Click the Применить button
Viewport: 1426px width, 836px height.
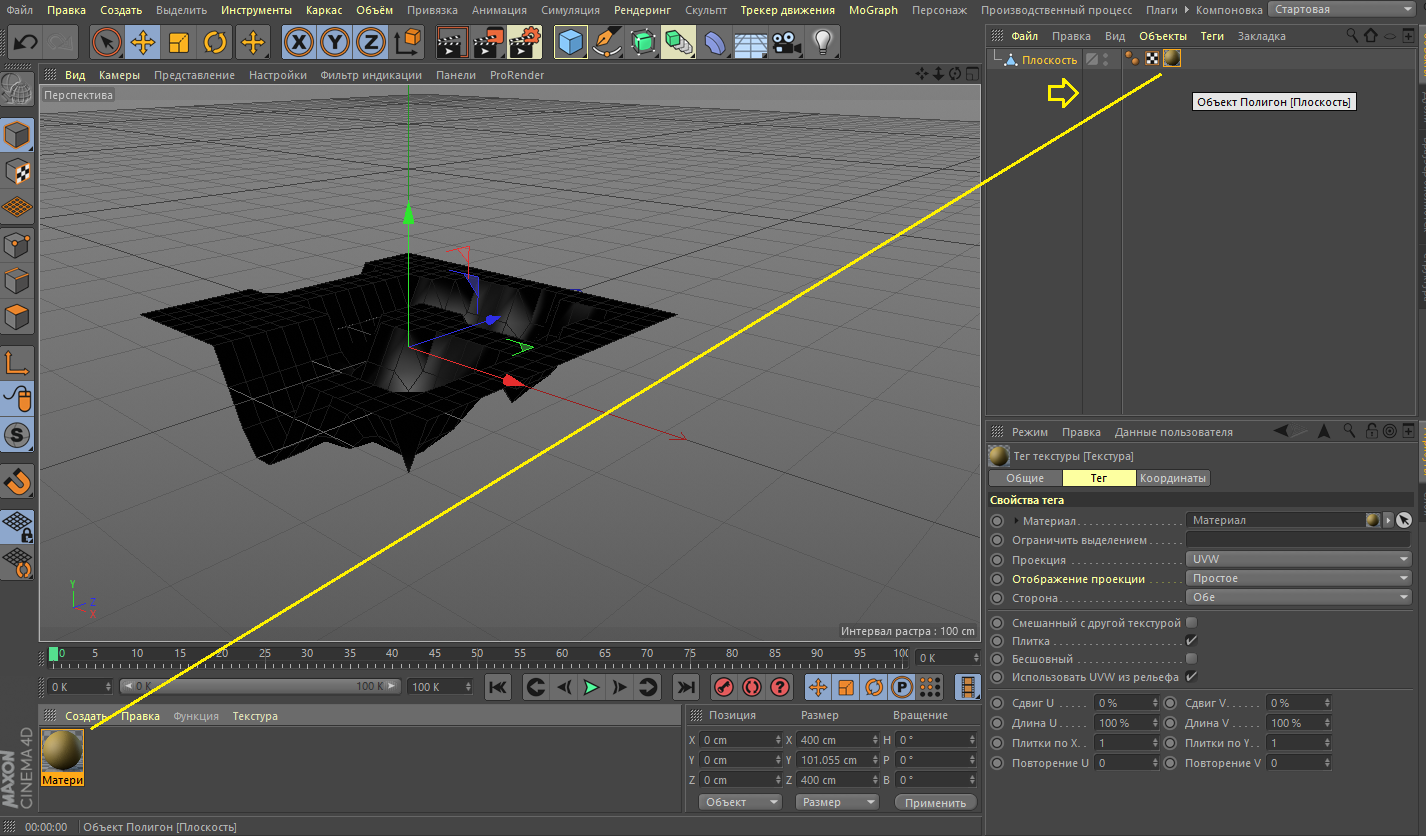point(935,802)
